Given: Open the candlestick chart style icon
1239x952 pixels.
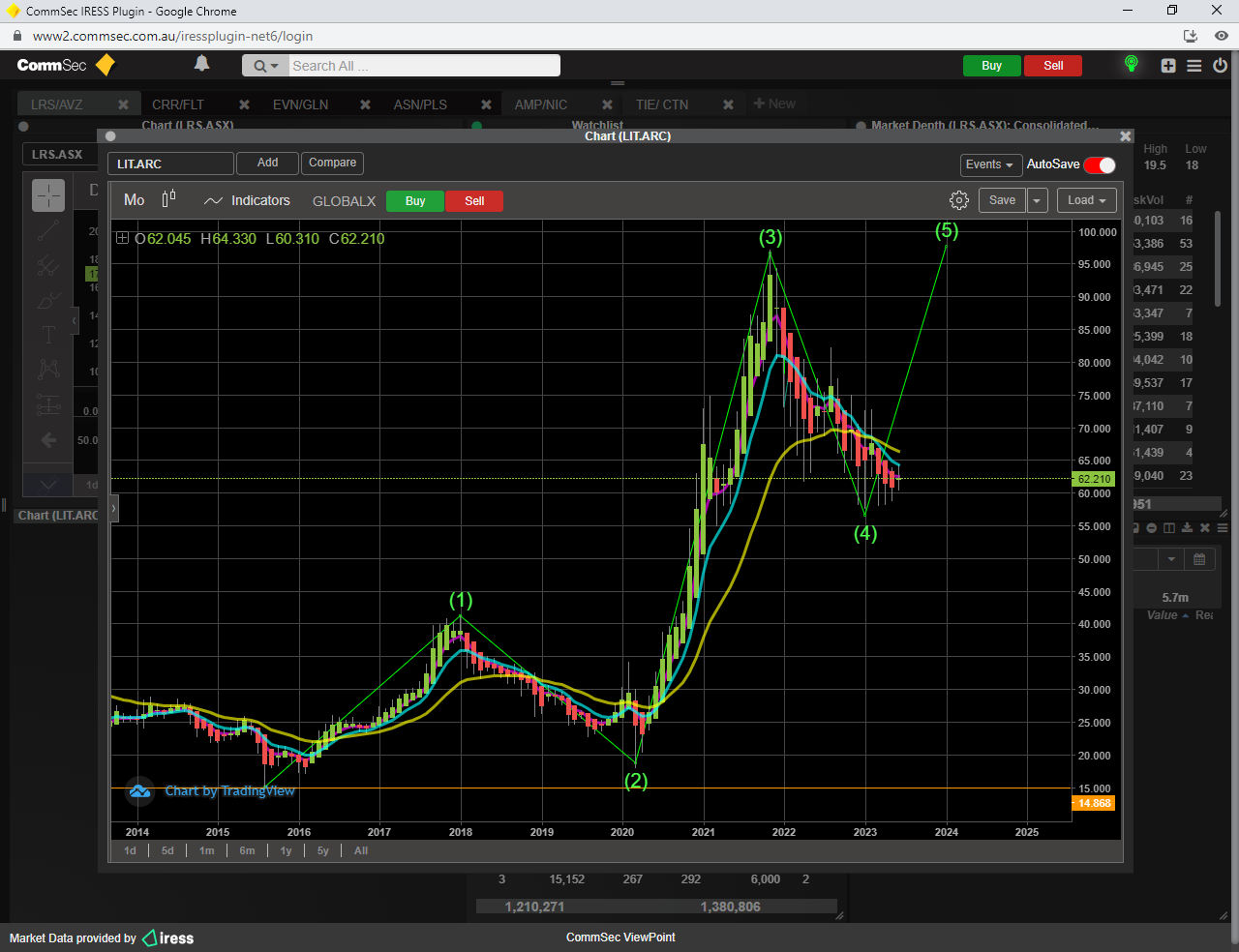Looking at the screenshot, I should click(168, 199).
